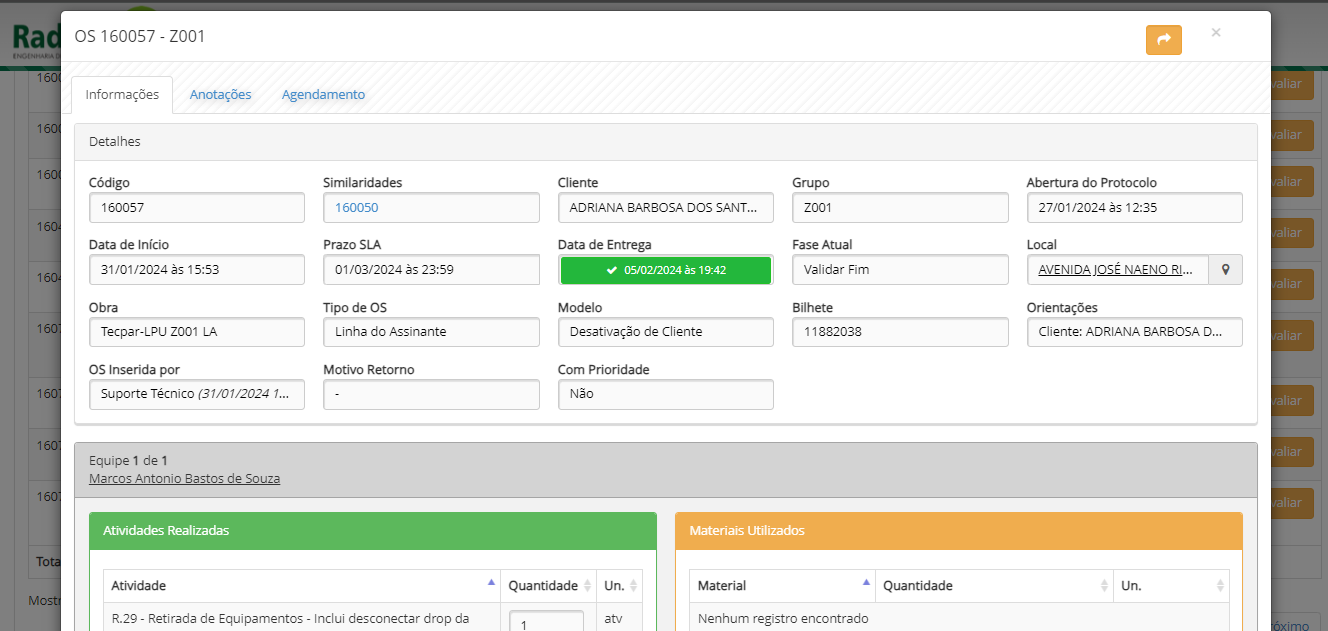Open the Agendamento tab

tap(323, 95)
